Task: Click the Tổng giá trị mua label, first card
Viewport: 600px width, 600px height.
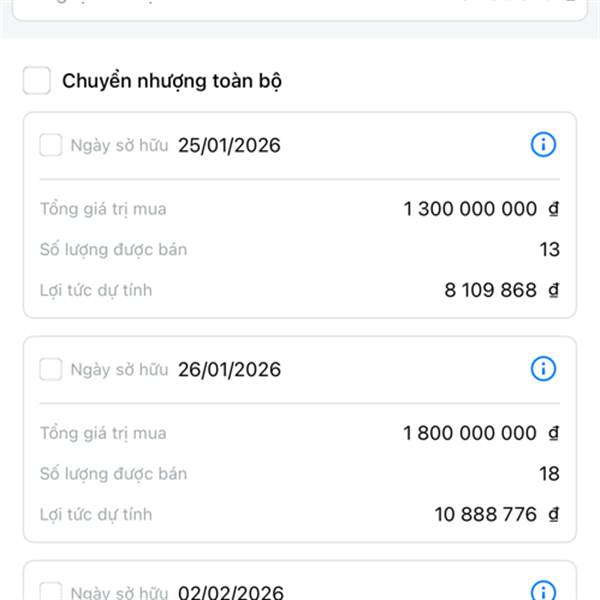Action: coord(103,209)
